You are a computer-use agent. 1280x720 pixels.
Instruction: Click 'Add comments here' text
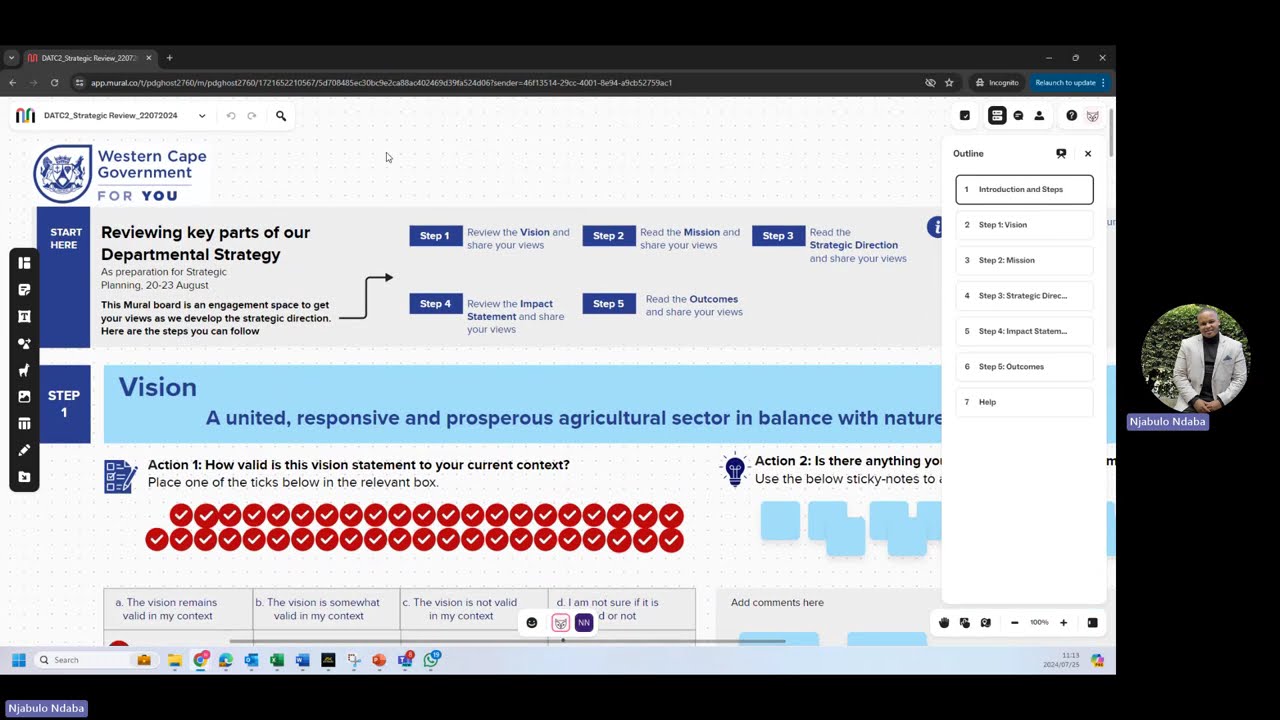point(777,603)
